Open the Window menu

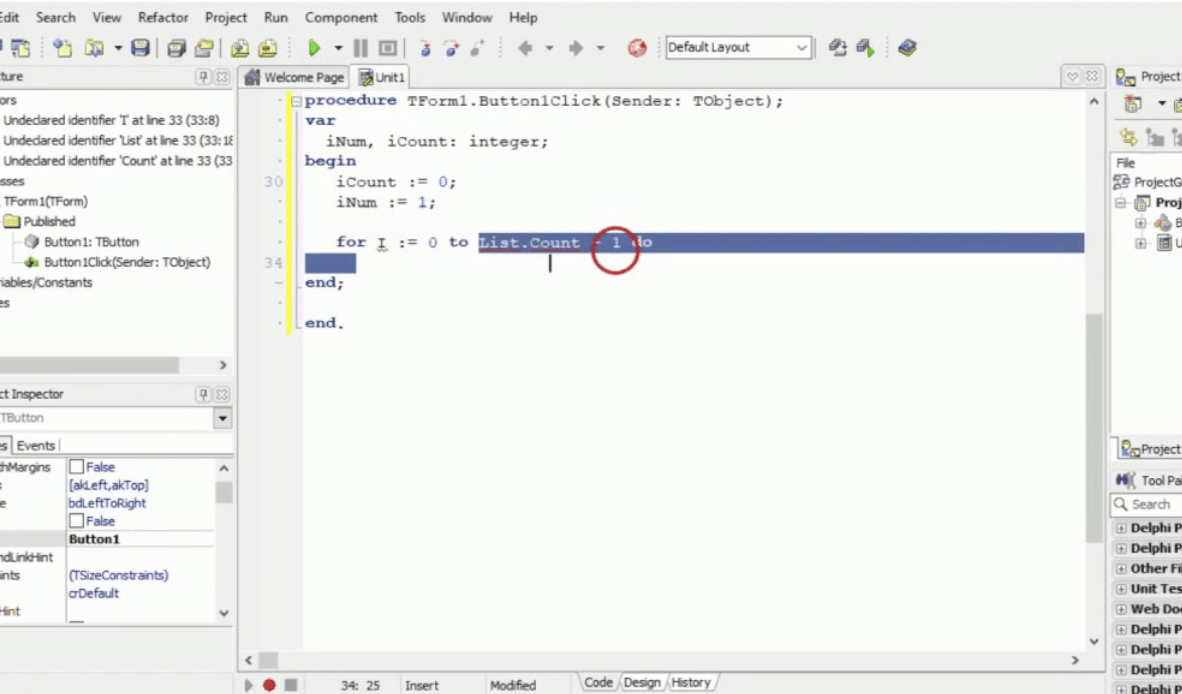467,17
